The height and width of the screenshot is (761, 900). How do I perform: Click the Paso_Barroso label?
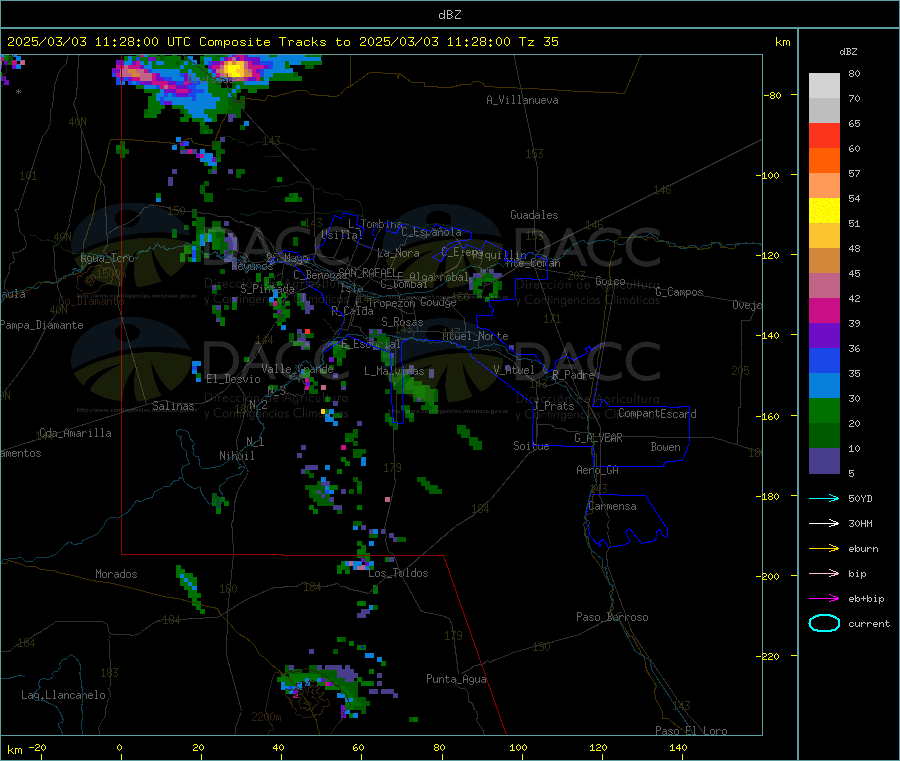point(612,618)
